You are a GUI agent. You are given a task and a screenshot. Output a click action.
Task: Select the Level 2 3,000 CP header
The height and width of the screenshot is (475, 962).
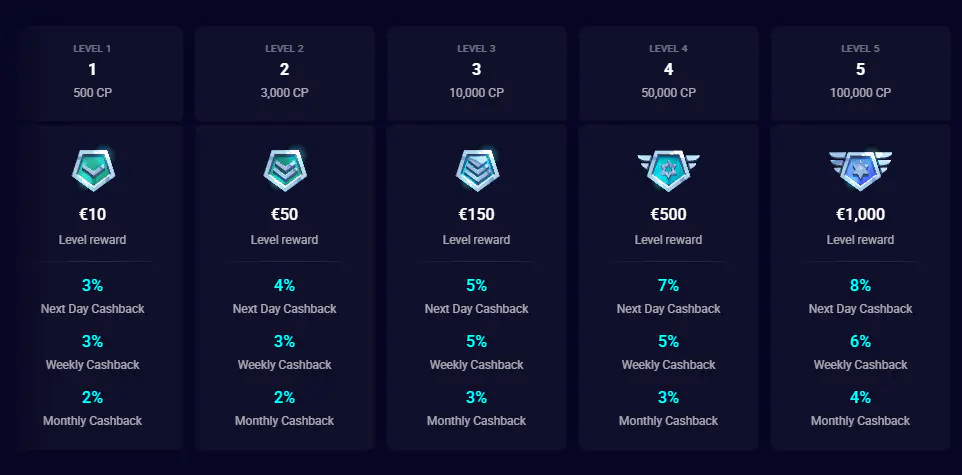click(x=285, y=70)
